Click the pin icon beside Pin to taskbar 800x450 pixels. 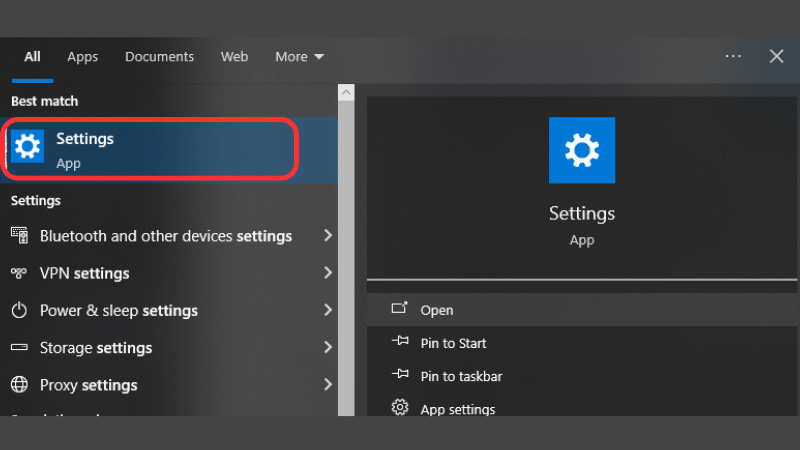click(400, 374)
